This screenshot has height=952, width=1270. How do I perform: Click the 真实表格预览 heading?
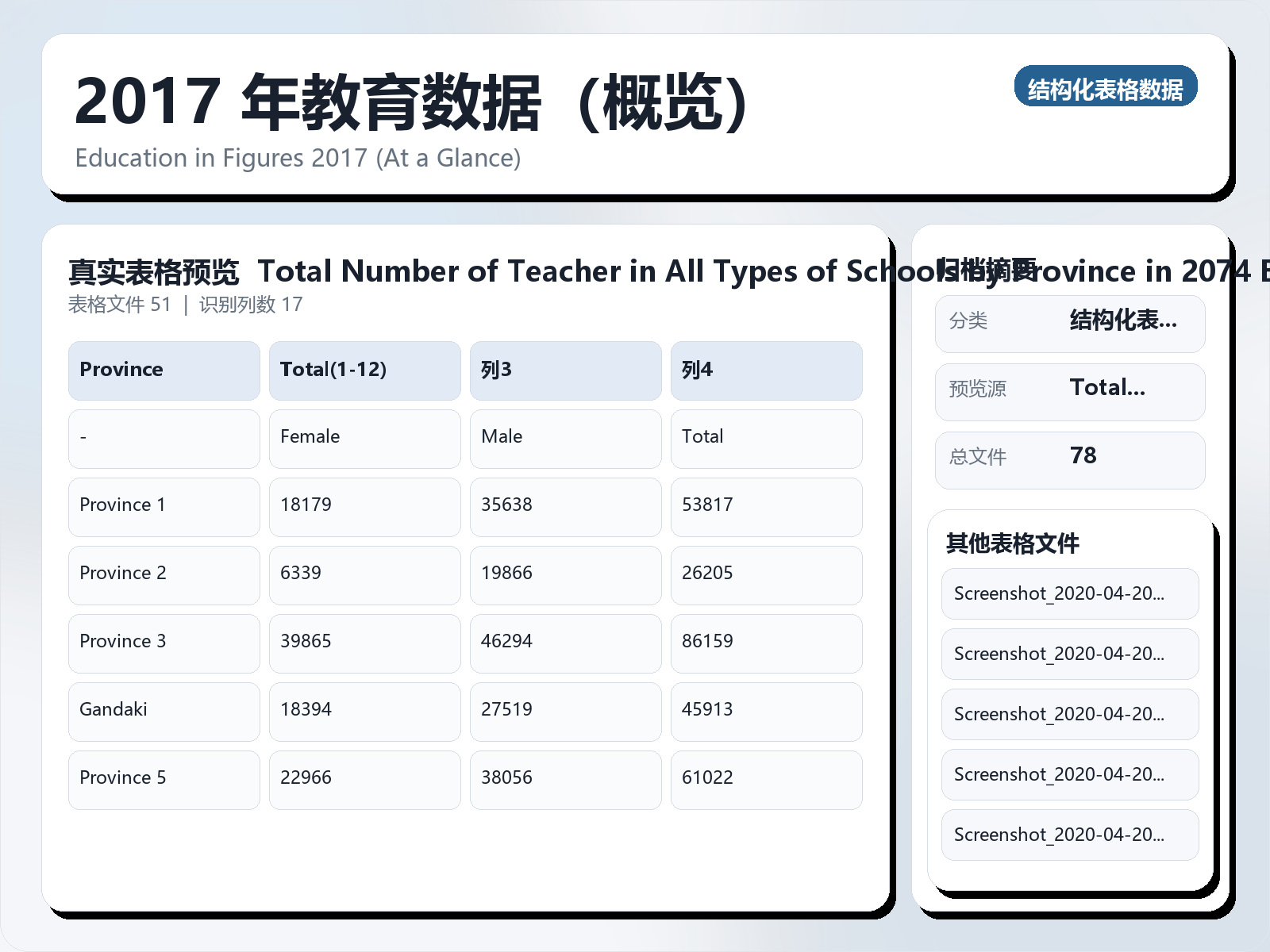point(154,271)
